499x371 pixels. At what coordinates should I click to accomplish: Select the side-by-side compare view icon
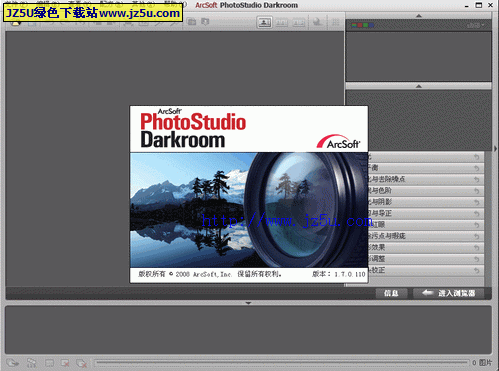282,22
